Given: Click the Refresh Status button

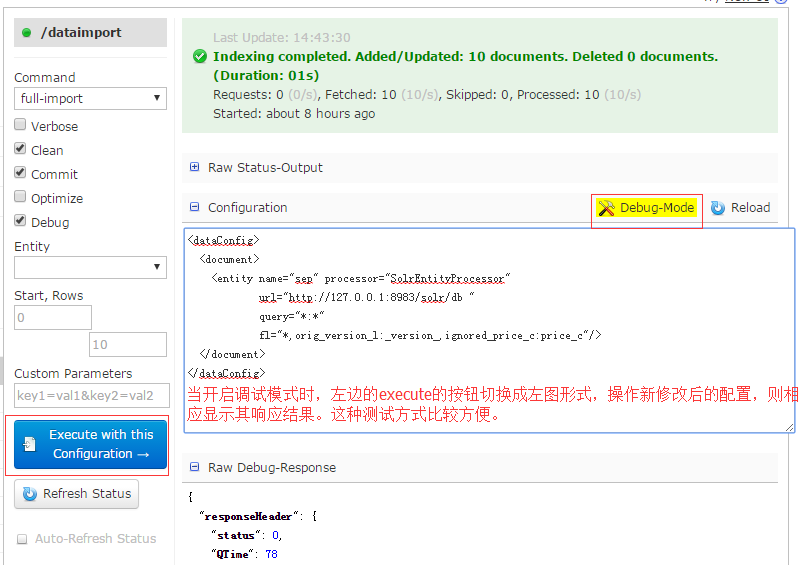Looking at the screenshot, I should (77, 494).
